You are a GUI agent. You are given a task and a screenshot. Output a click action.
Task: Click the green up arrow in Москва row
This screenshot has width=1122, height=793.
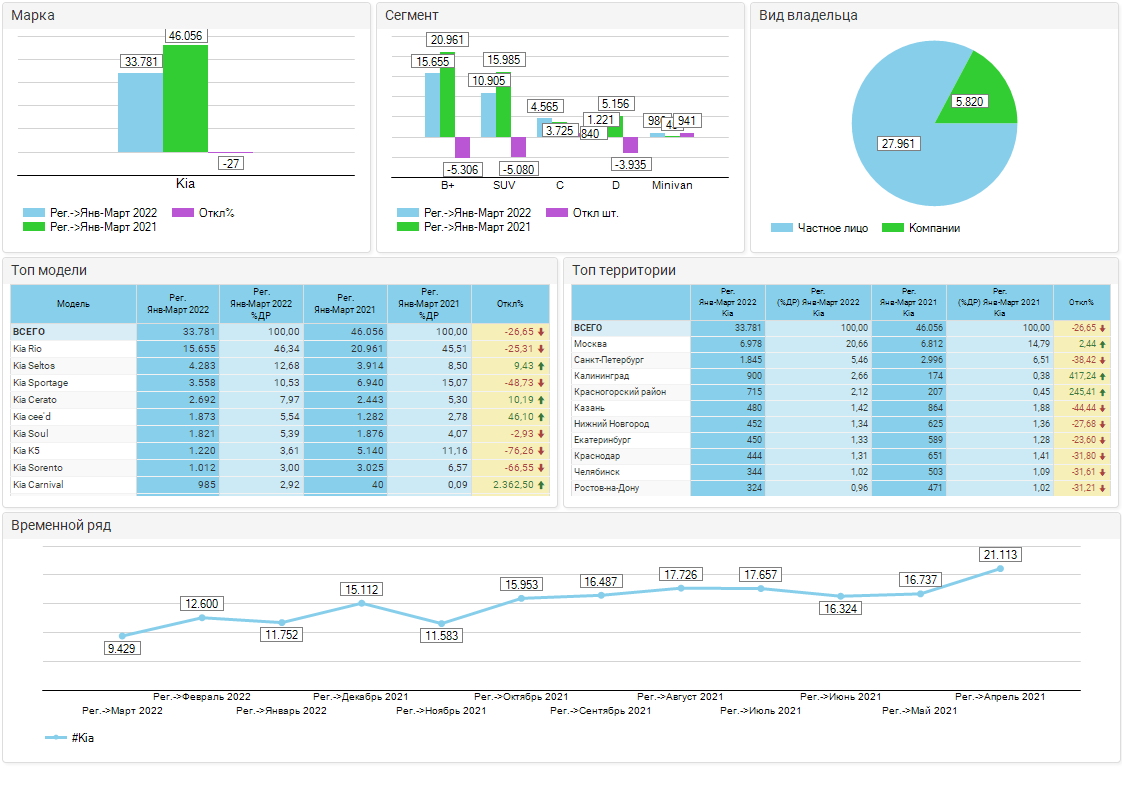[x=1103, y=344]
